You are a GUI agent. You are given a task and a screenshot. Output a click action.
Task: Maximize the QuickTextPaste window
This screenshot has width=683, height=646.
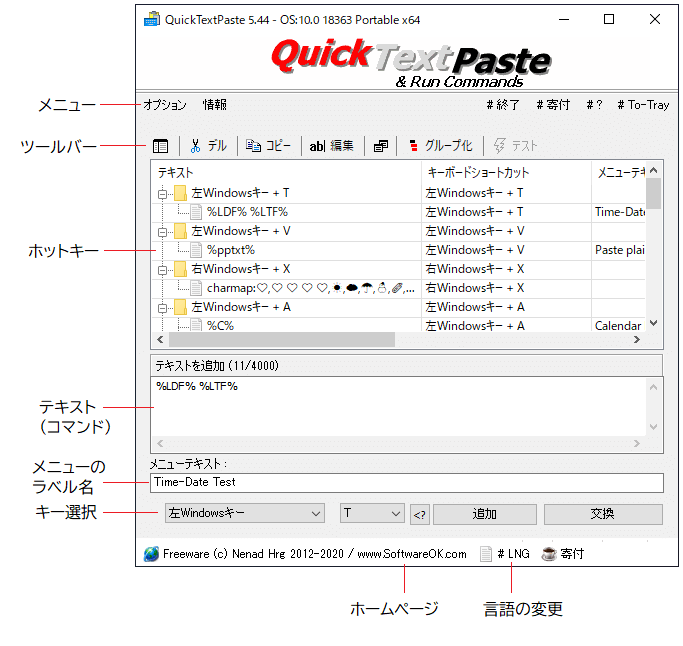tap(609, 20)
